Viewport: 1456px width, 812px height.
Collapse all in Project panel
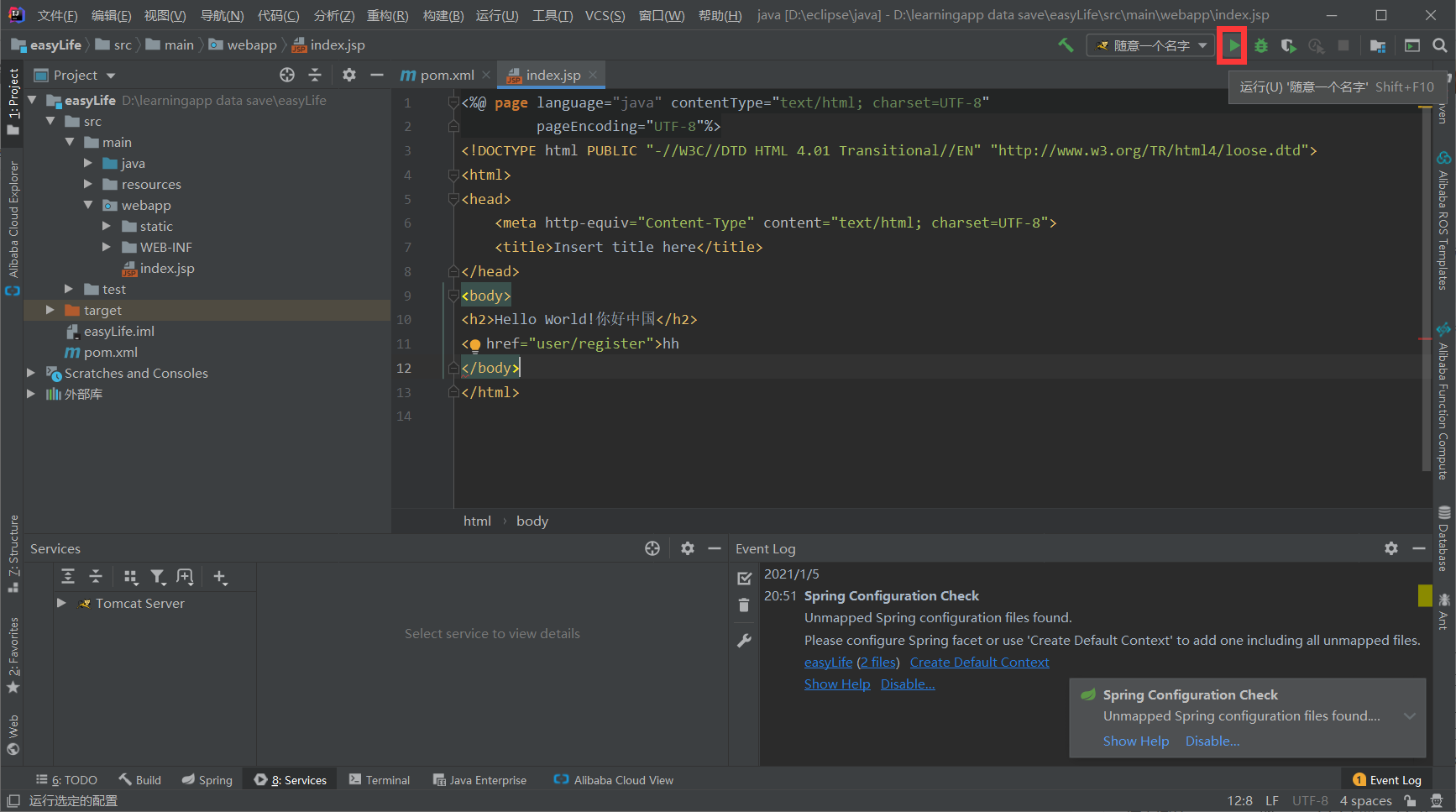(x=315, y=75)
